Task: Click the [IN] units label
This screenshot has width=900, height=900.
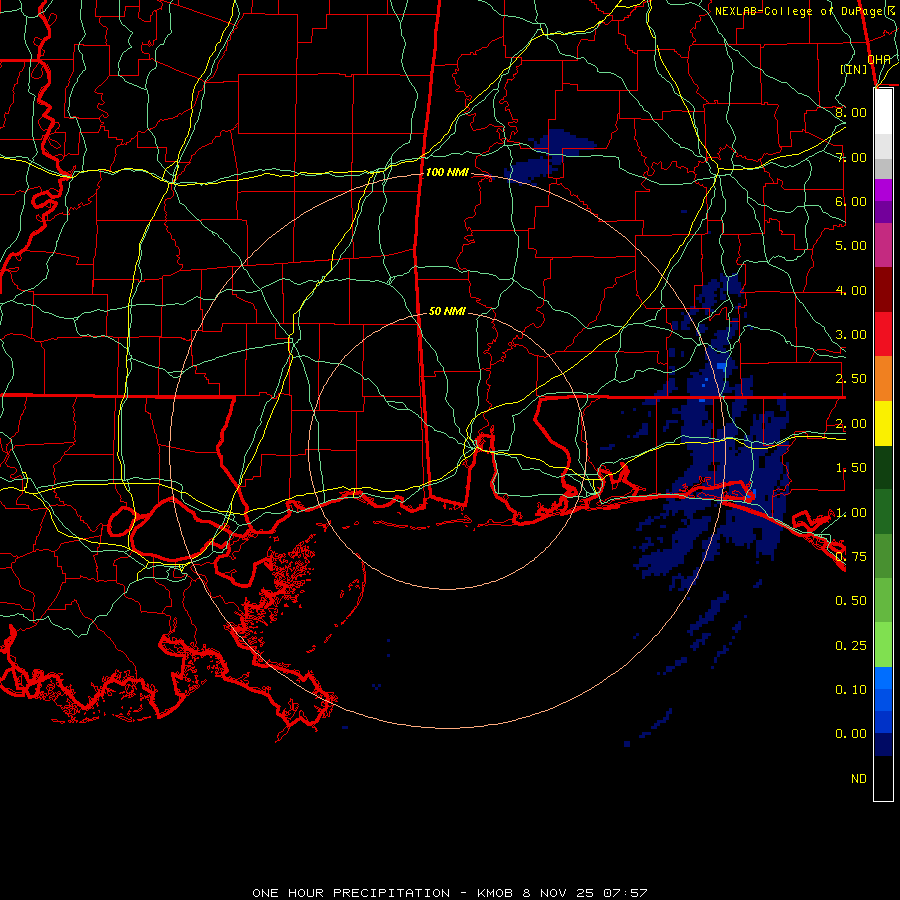Action: pyautogui.click(x=854, y=69)
